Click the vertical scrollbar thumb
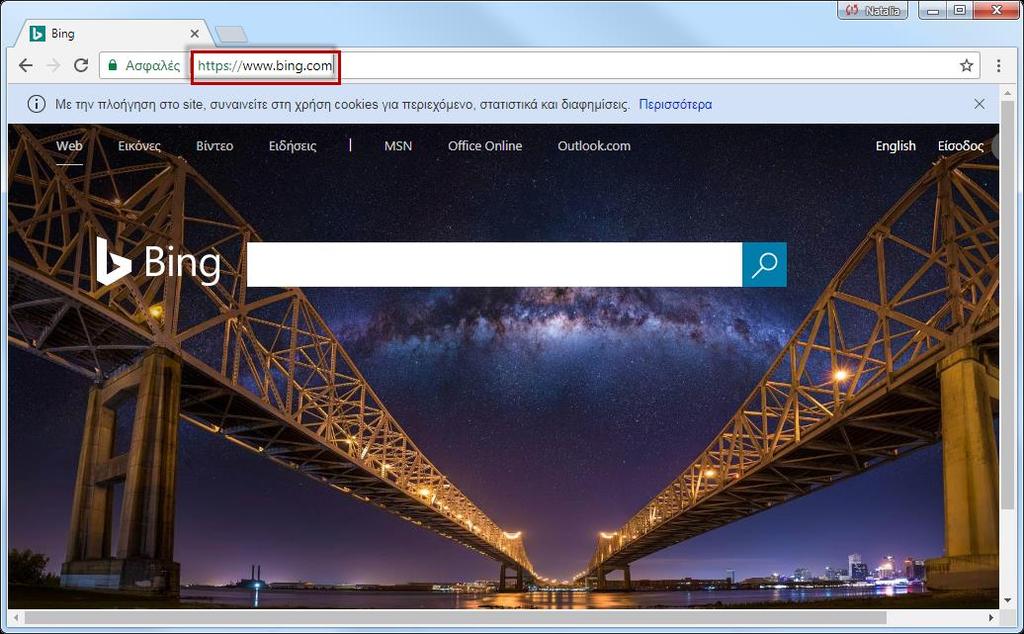Image resolution: width=1024 pixels, height=634 pixels. (1006, 306)
